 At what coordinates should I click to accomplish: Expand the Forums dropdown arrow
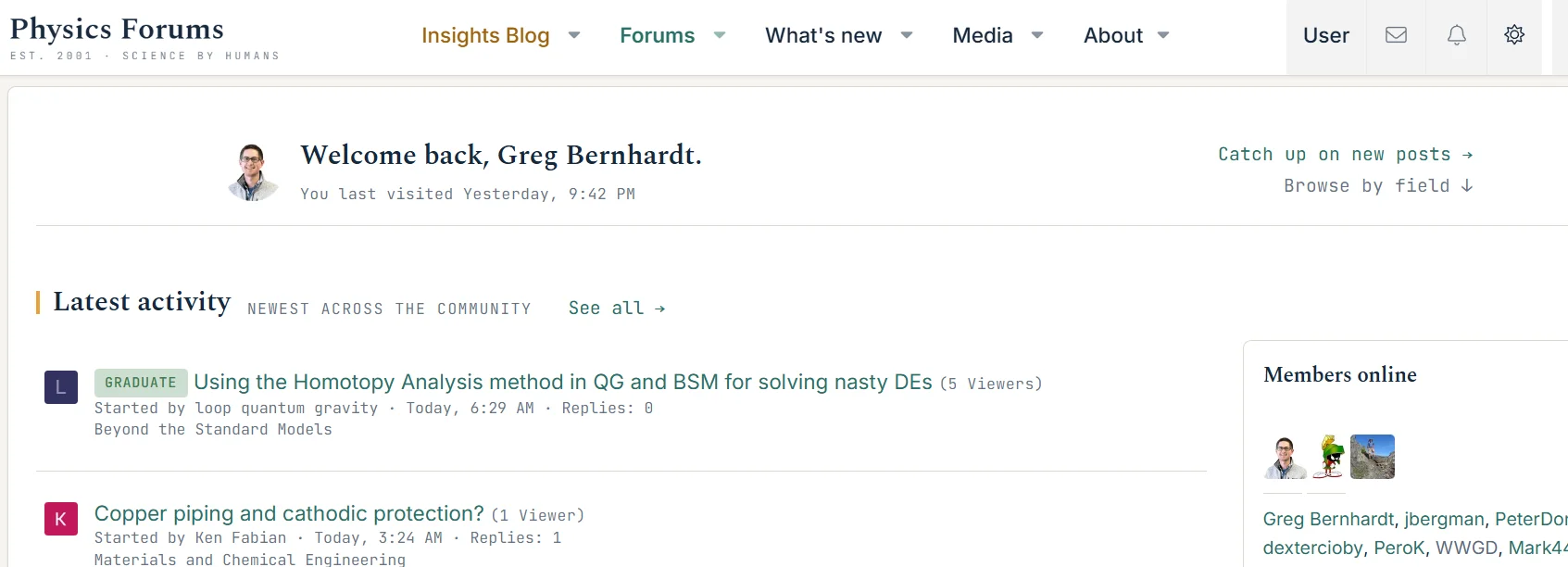[x=720, y=35]
